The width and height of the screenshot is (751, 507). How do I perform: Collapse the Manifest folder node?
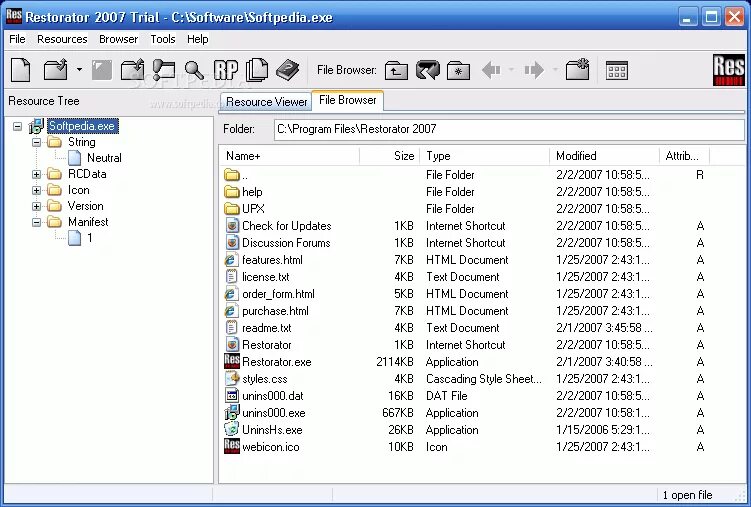(36, 222)
